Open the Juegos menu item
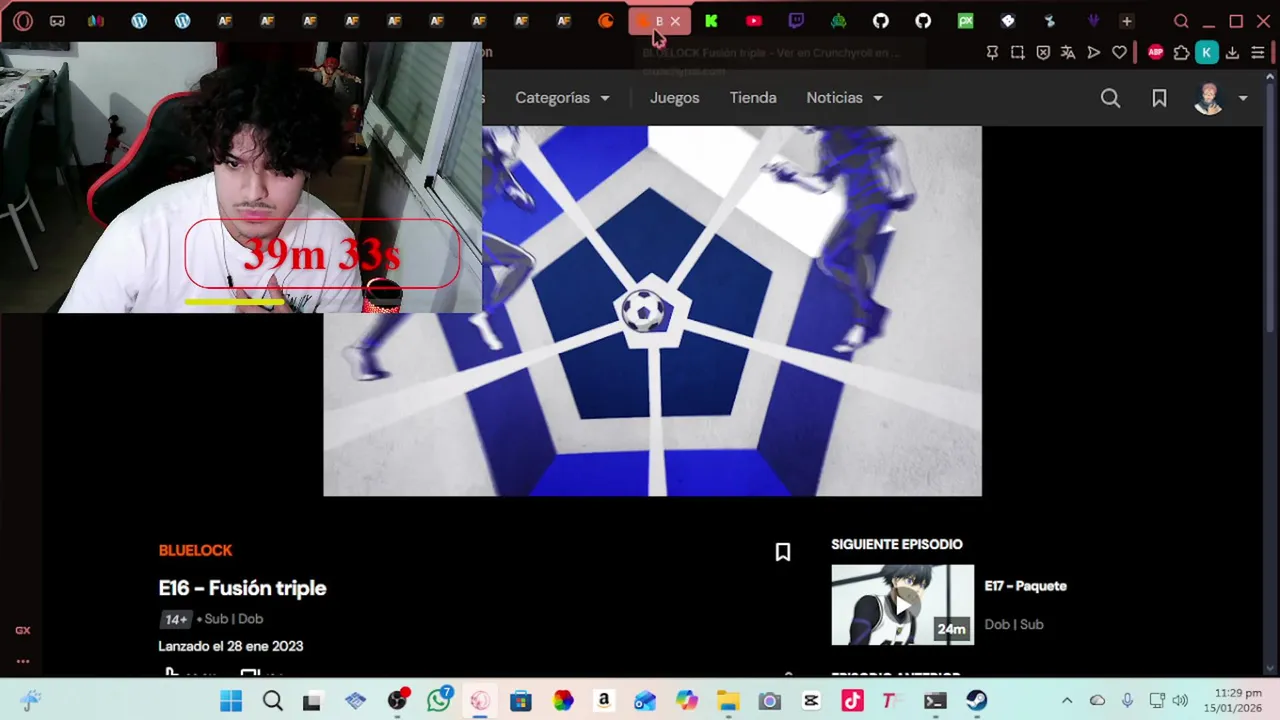Screen dimensions: 1280x720 (x=675, y=98)
